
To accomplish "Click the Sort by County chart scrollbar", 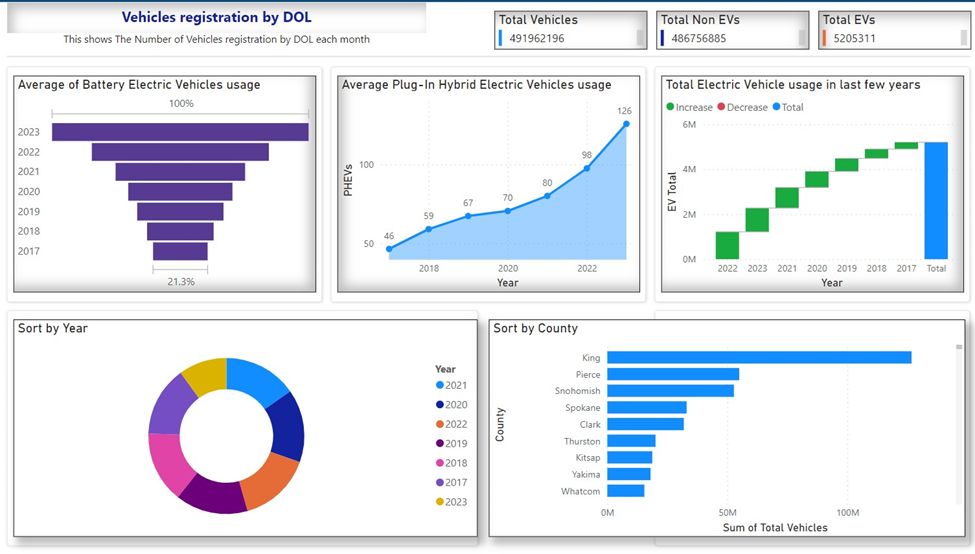I will 959,347.
